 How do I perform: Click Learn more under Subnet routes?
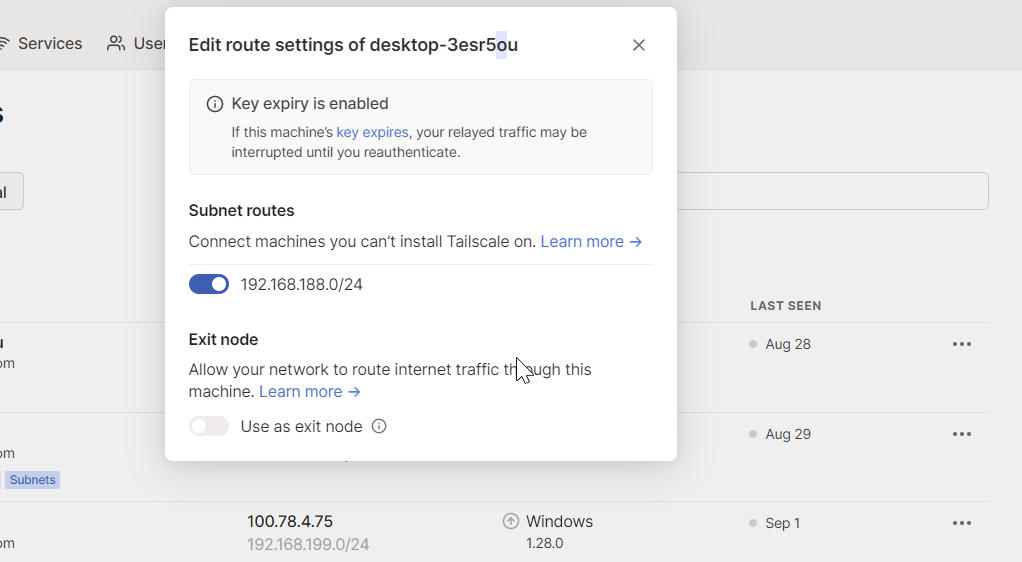pyautogui.click(x=590, y=242)
